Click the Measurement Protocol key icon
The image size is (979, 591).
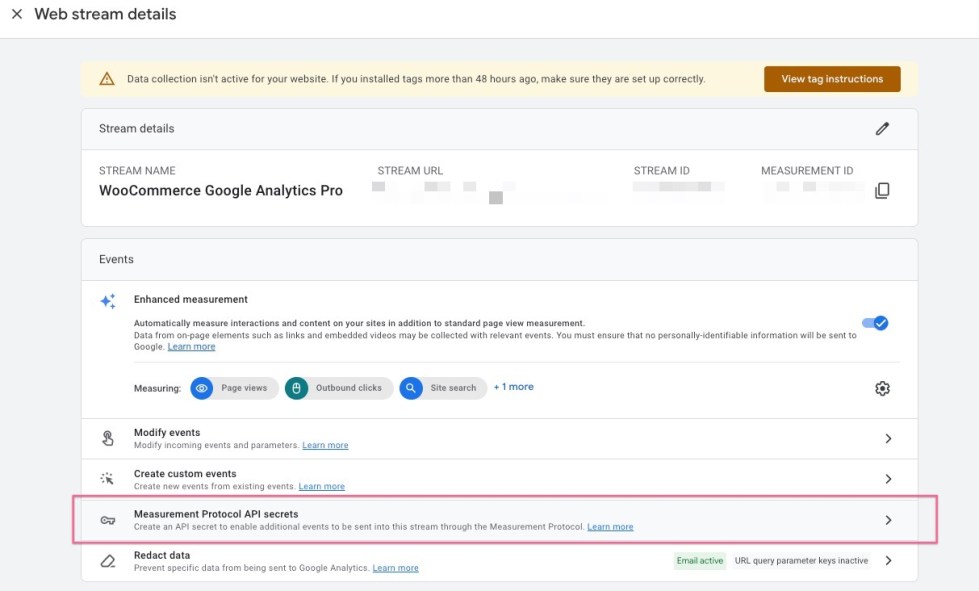[x=108, y=520]
